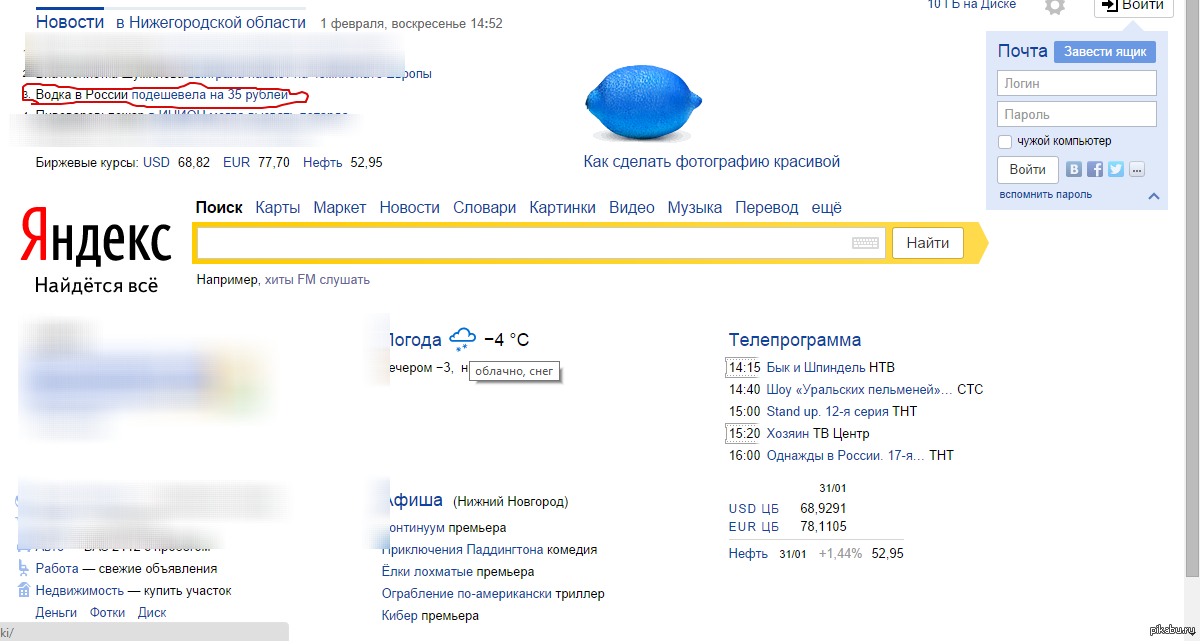The height and width of the screenshot is (641, 1200).
Task: Open 'Как сделать фотографию красивой' link
Action: tap(712, 161)
